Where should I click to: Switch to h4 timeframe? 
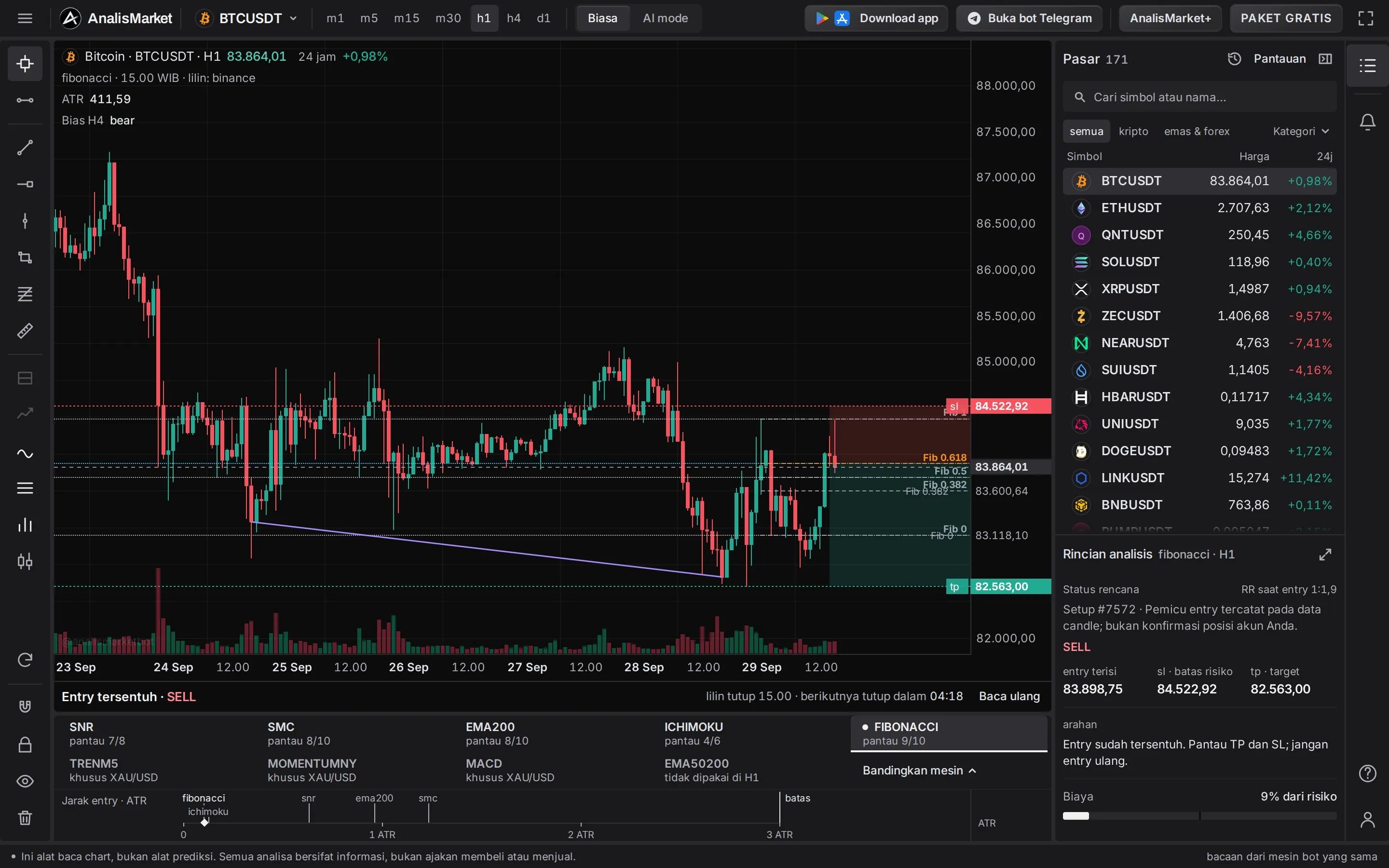tap(514, 18)
